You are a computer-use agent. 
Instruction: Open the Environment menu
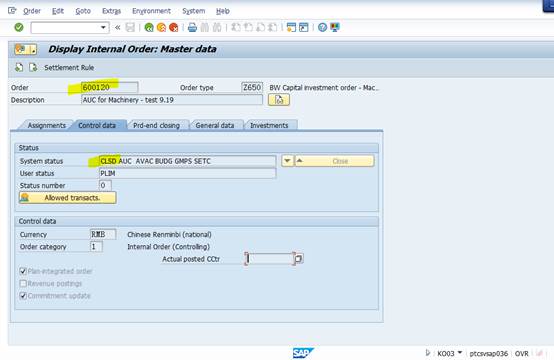(x=151, y=11)
